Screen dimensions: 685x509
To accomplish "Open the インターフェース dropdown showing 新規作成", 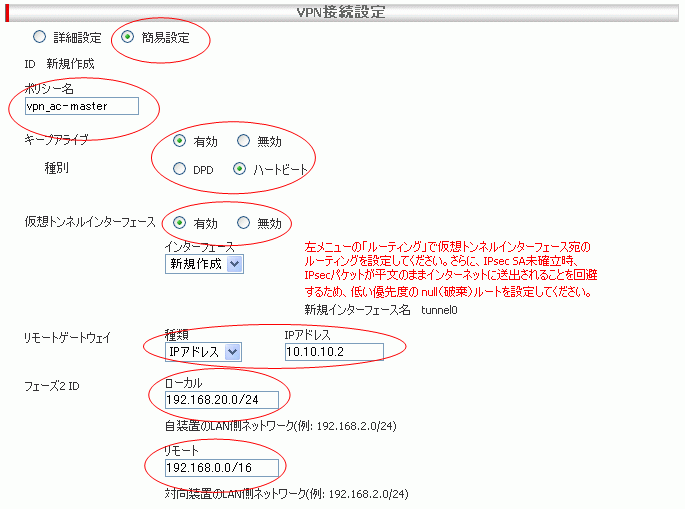I will pos(204,264).
